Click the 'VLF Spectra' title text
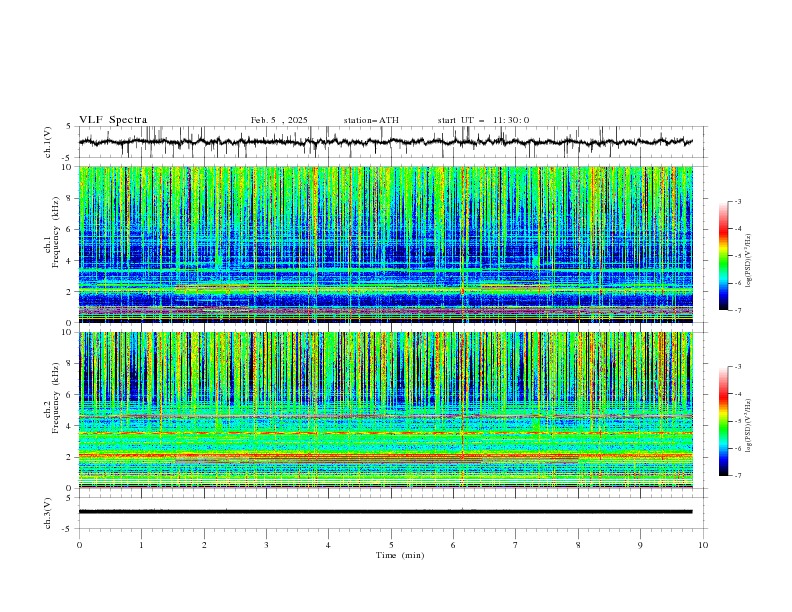 pos(113,120)
